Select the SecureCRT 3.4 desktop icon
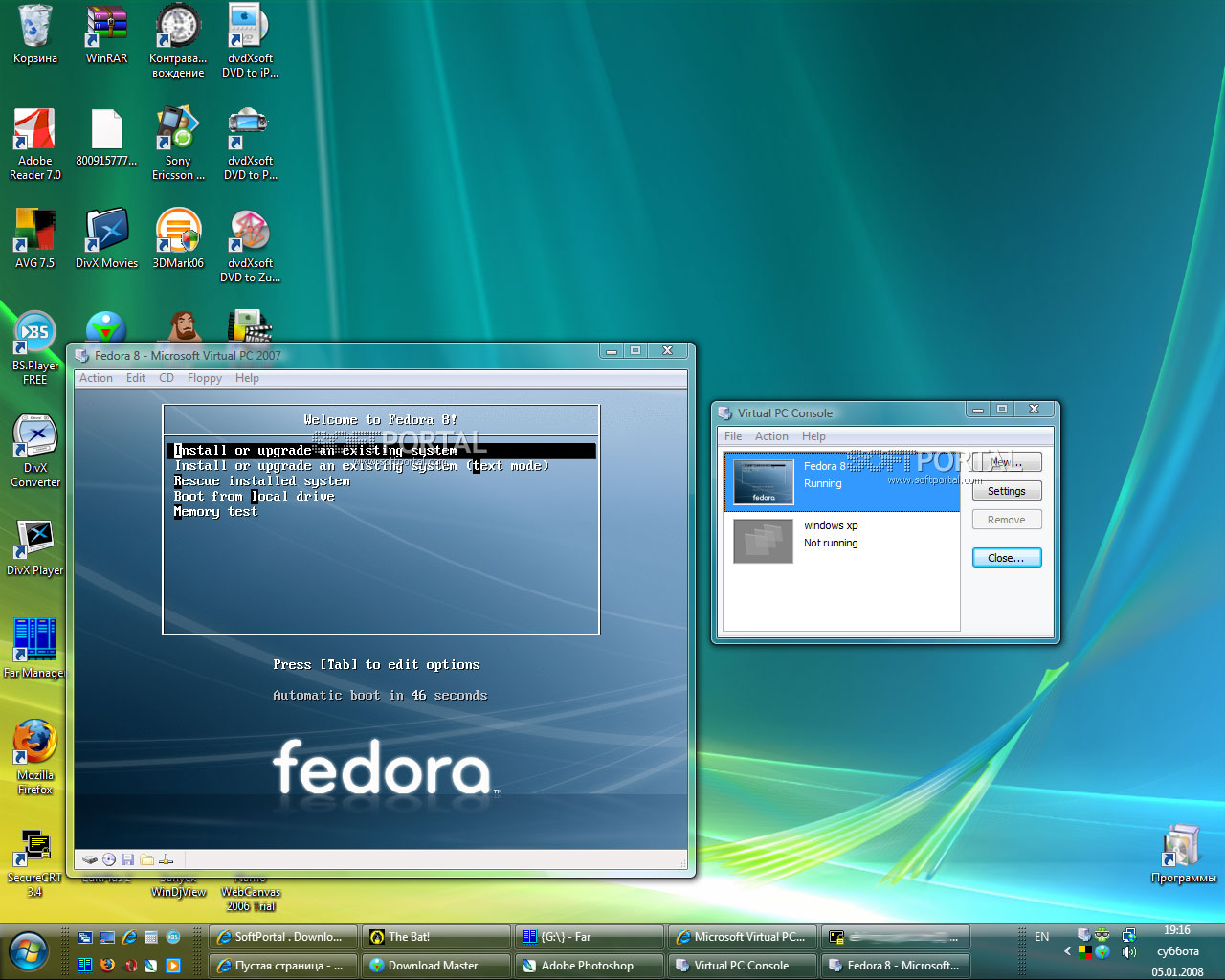The width and height of the screenshot is (1225, 980). tap(35, 862)
